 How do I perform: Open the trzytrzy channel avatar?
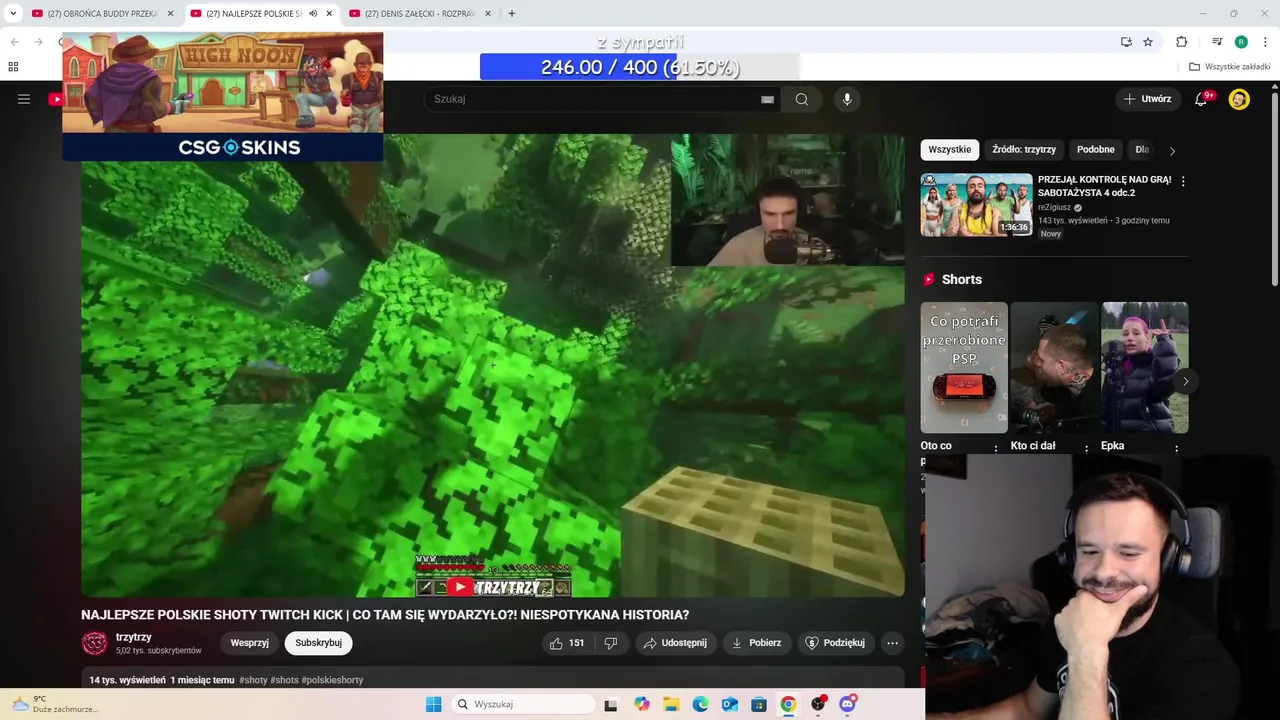(94, 643)
